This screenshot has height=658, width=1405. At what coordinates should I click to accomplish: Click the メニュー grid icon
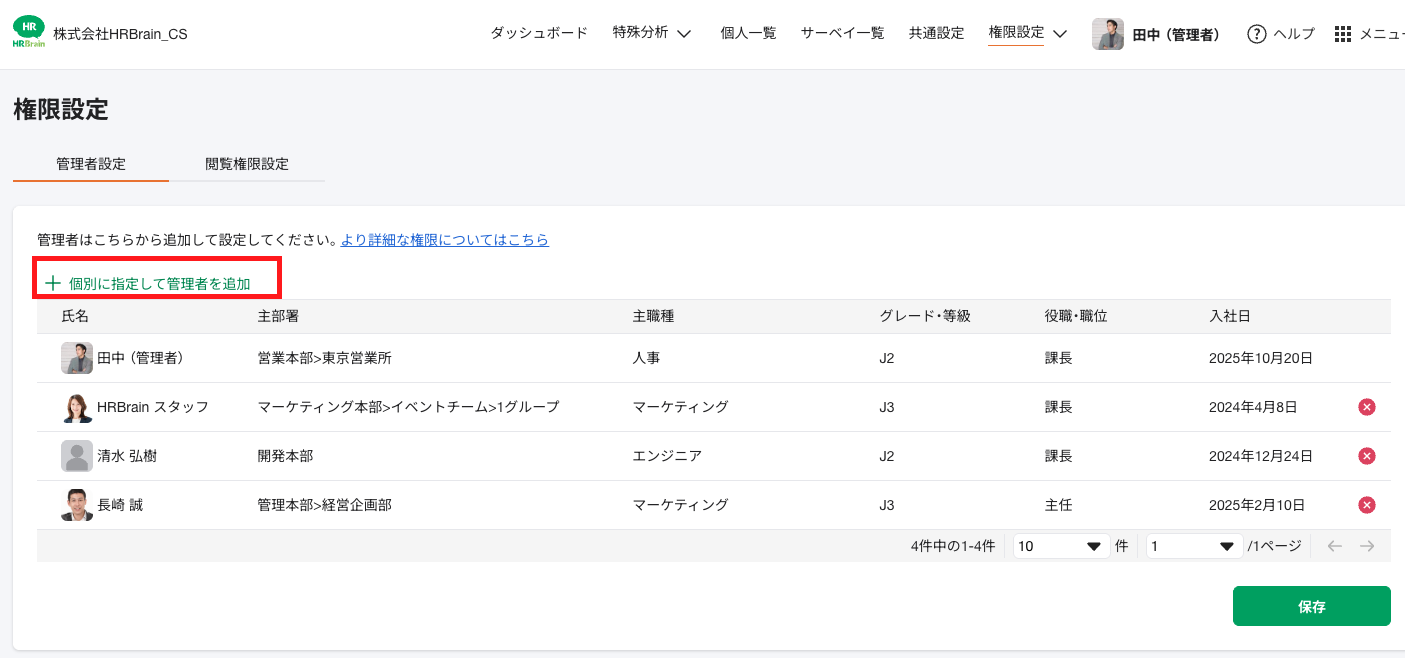(x=1342, y=33)
